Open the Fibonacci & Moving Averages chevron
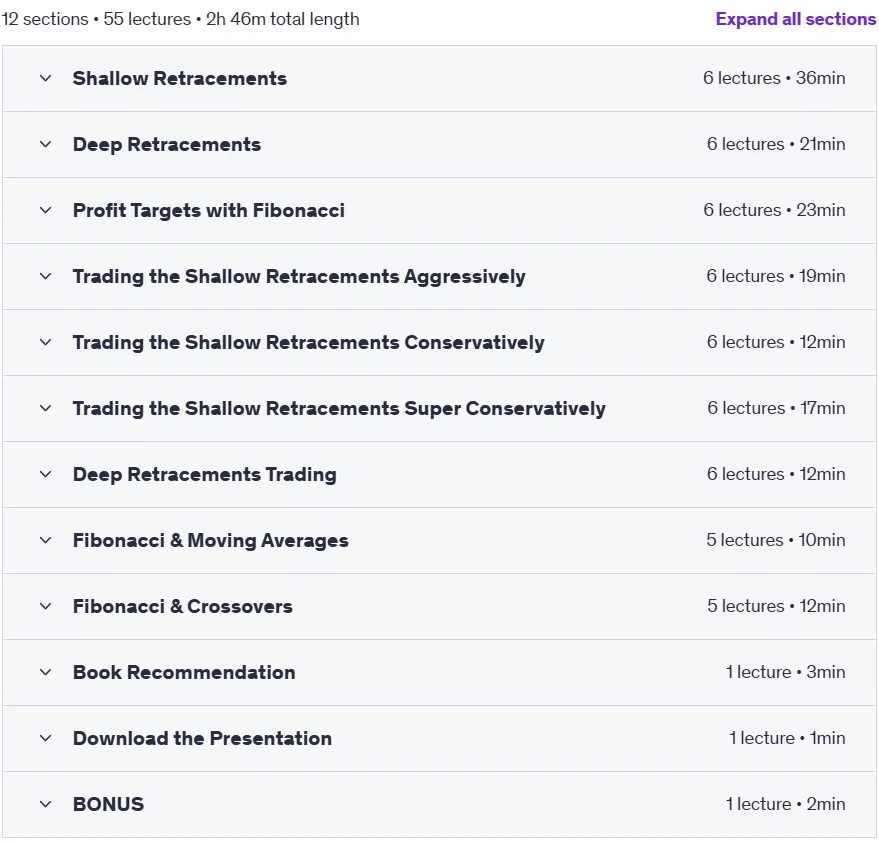Image resolution: width=879 pixels, height=841 pixels. pos(45,540)
